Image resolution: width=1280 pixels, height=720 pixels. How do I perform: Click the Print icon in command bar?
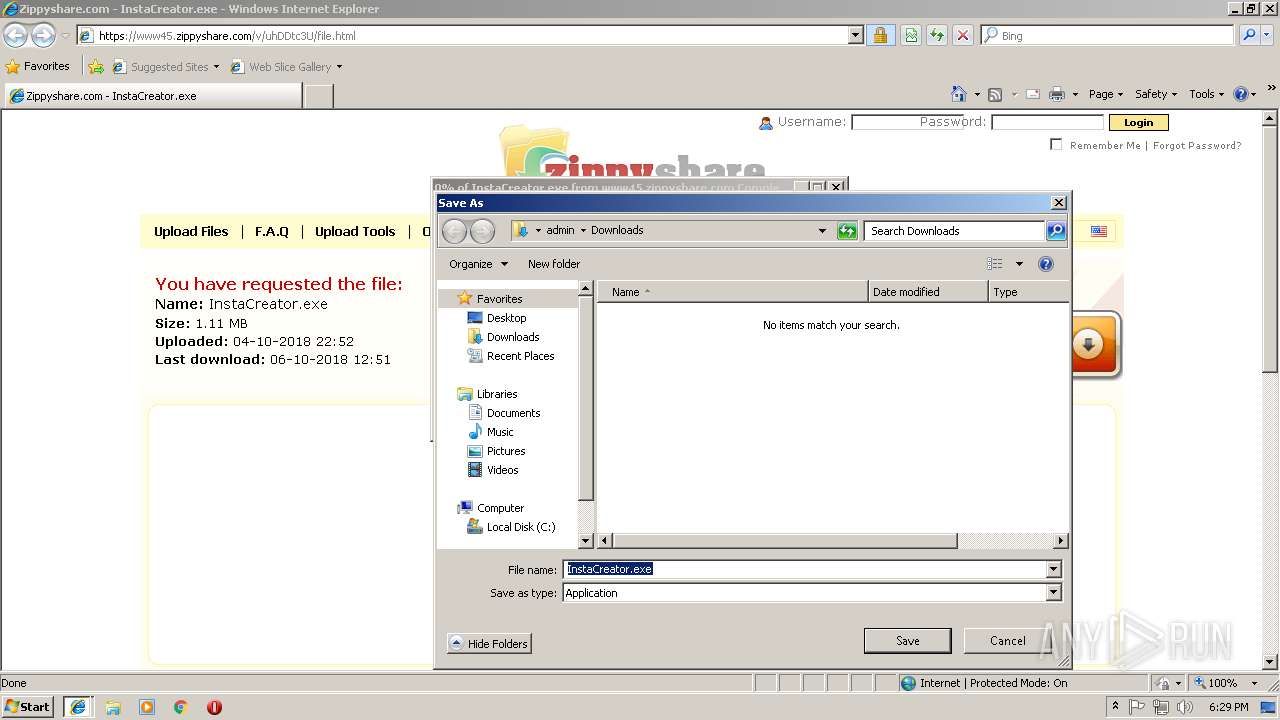tap(1057, 94)
